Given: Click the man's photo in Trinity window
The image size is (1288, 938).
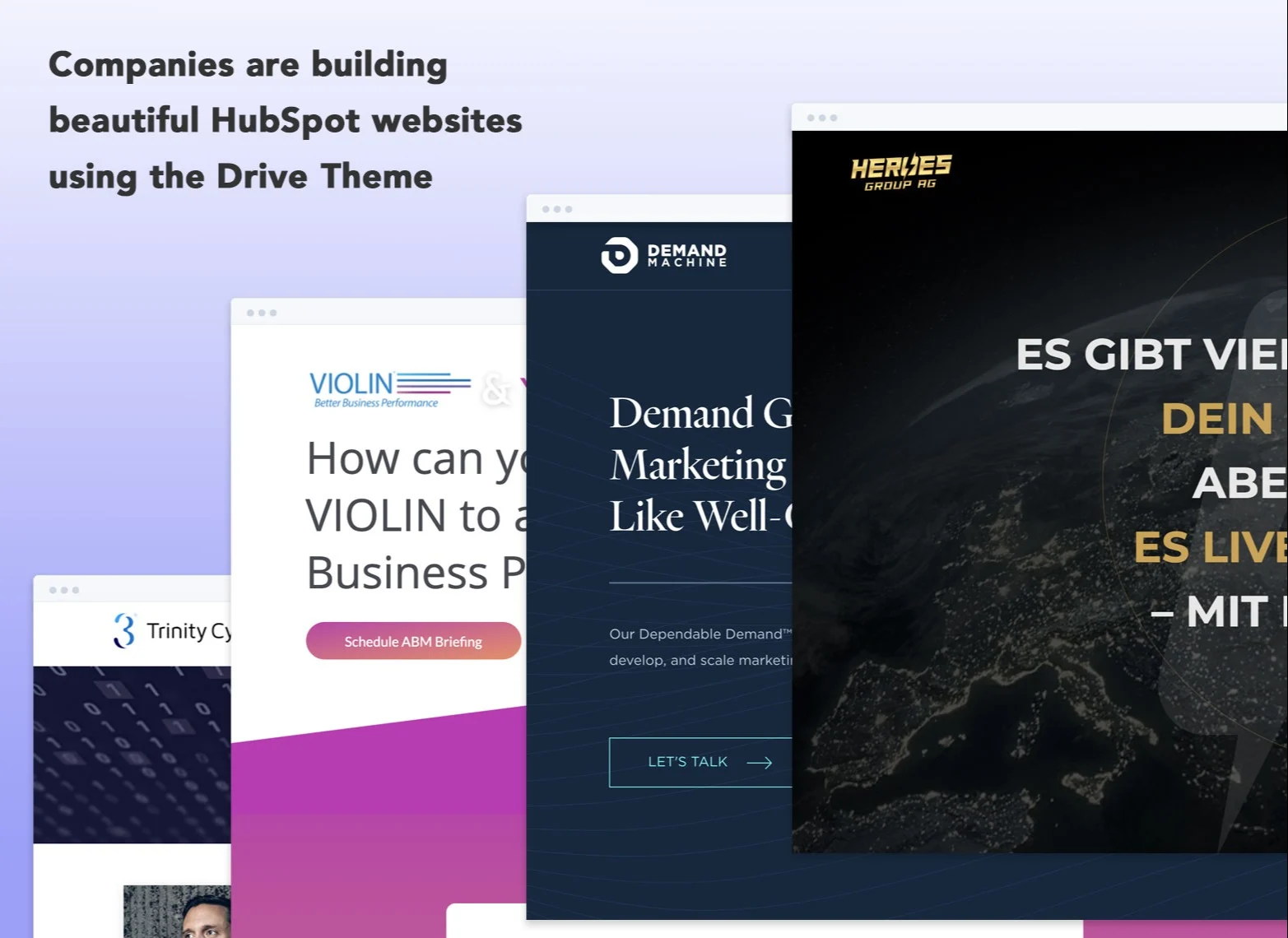Looking at the screenshot, I should click(177, 912).
